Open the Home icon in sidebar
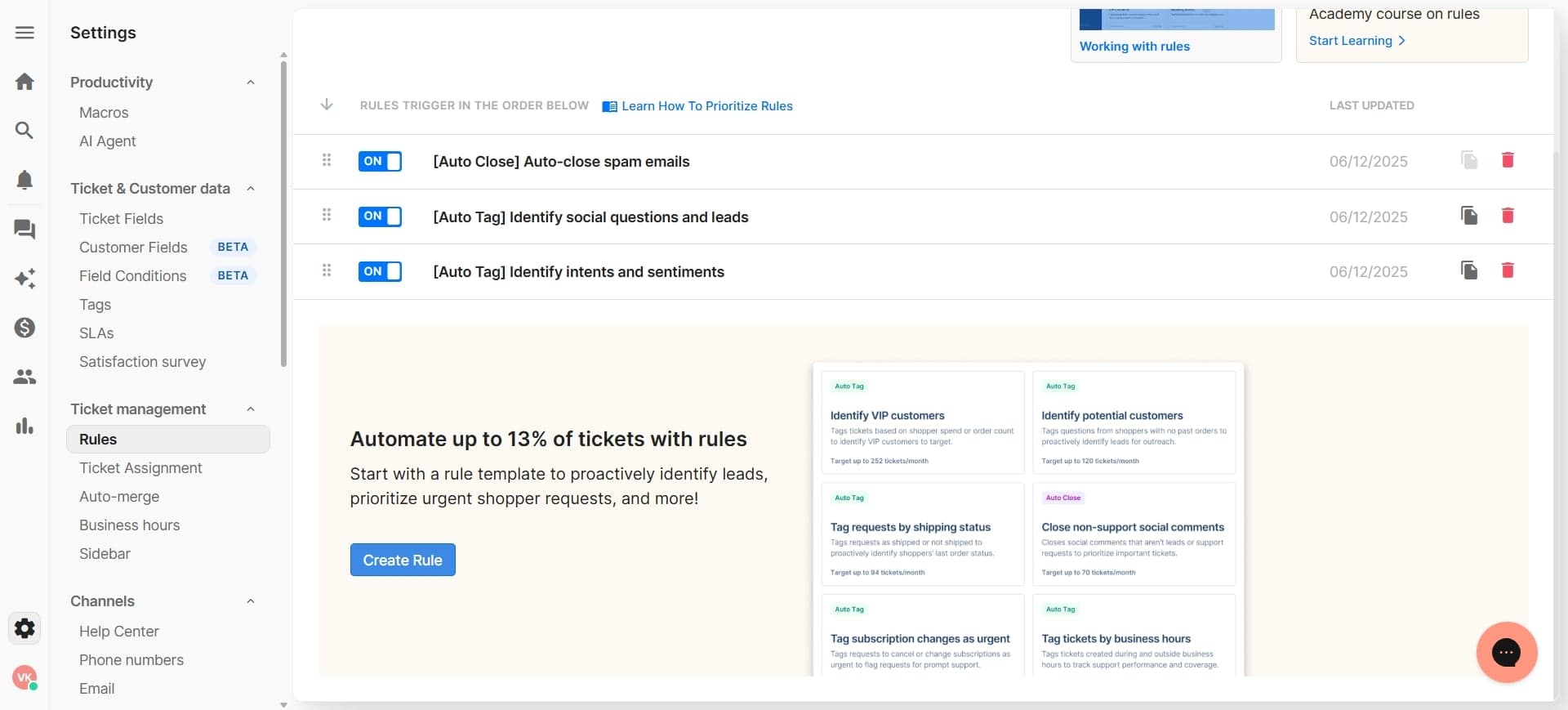This screenshot has height=710, width=1568. pyautogui.click(x=24, y=81)
